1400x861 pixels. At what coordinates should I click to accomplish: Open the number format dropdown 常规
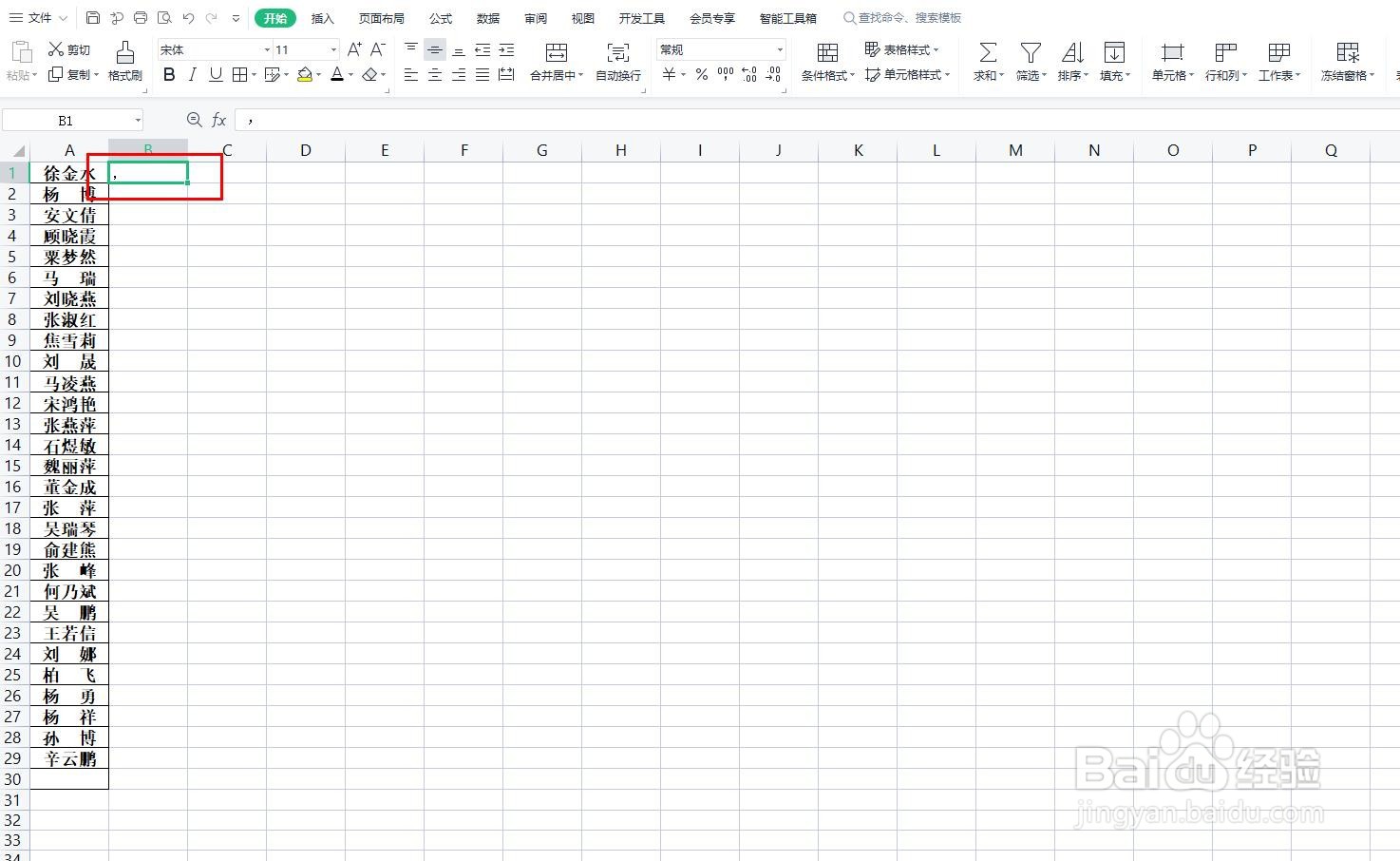coord(780,49)
